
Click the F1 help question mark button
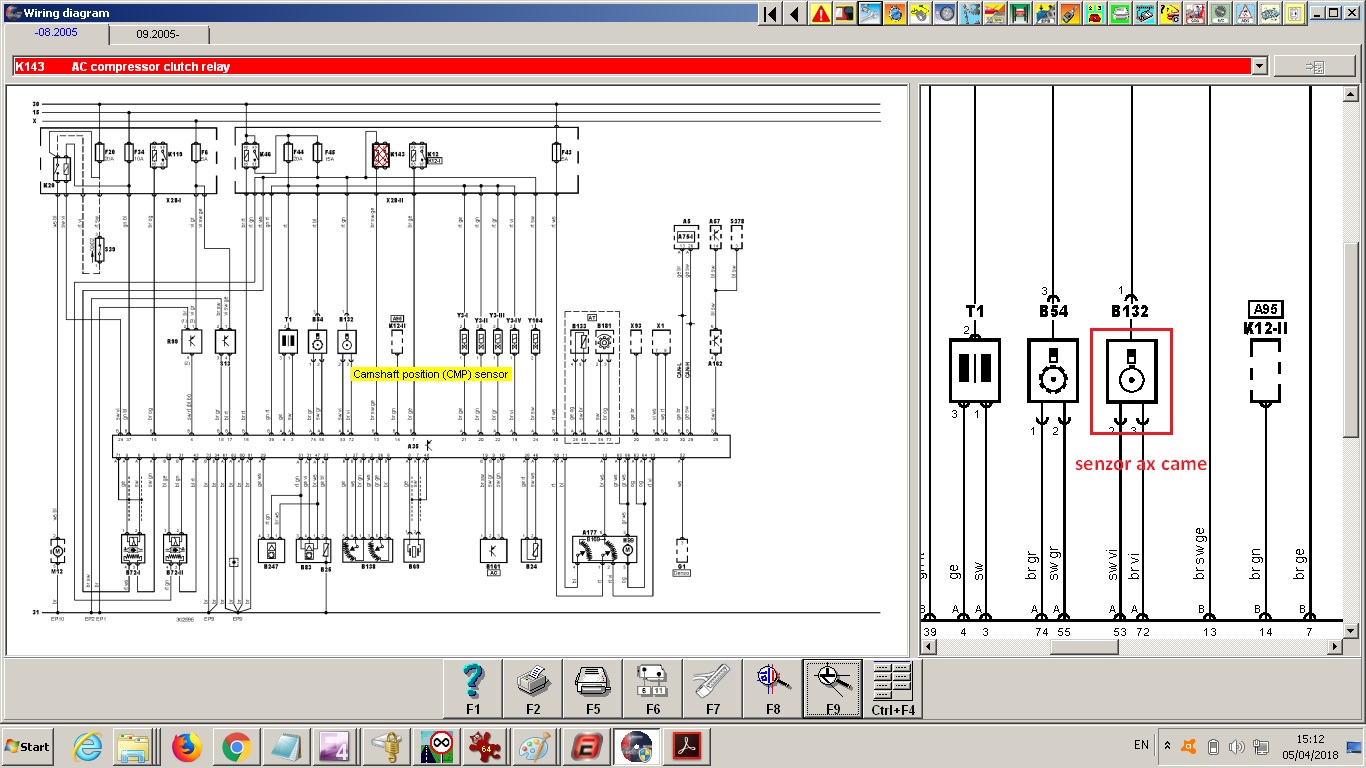pos(473,689)
